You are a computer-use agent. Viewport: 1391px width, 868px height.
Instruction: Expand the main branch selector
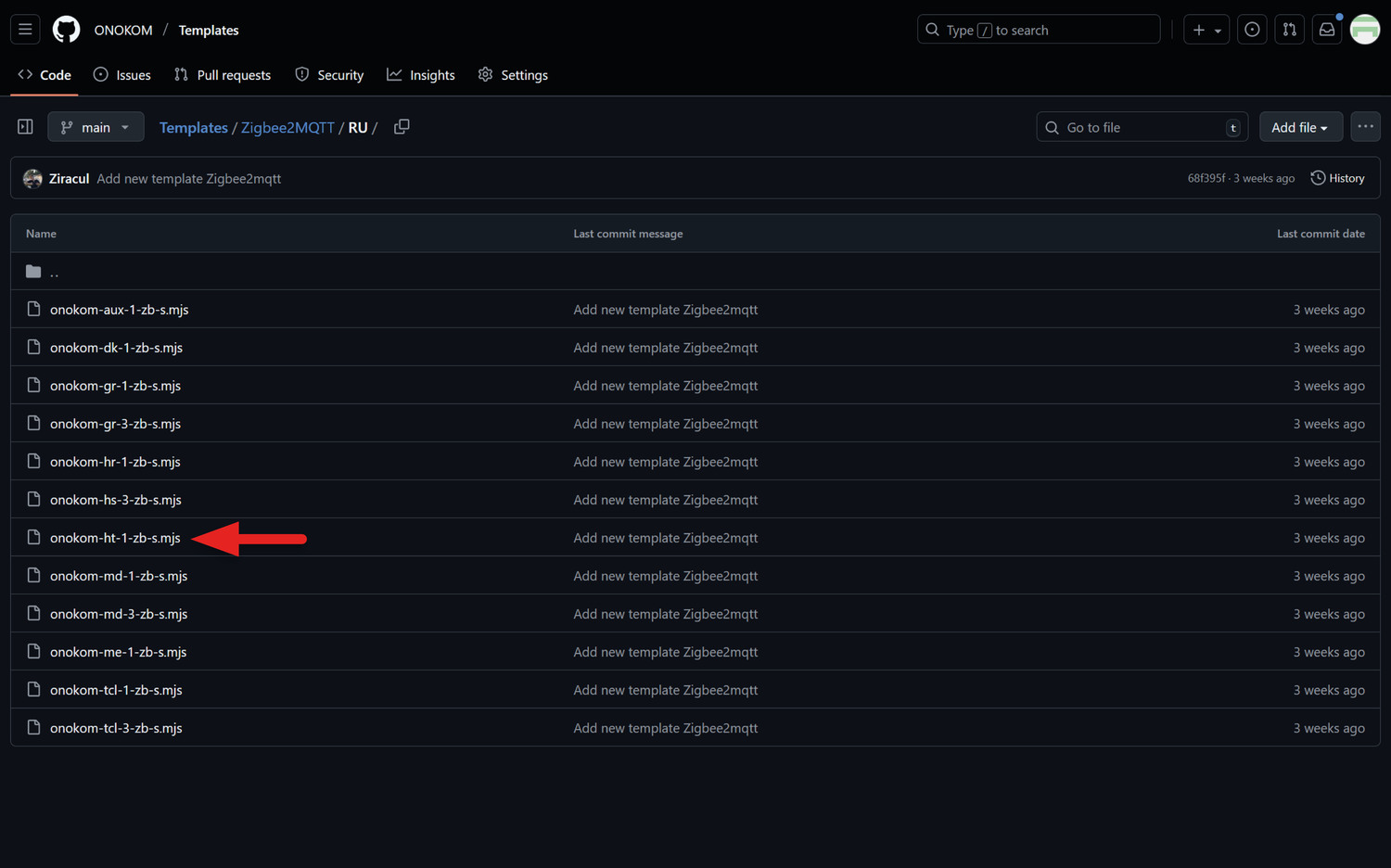click(96, 127)
